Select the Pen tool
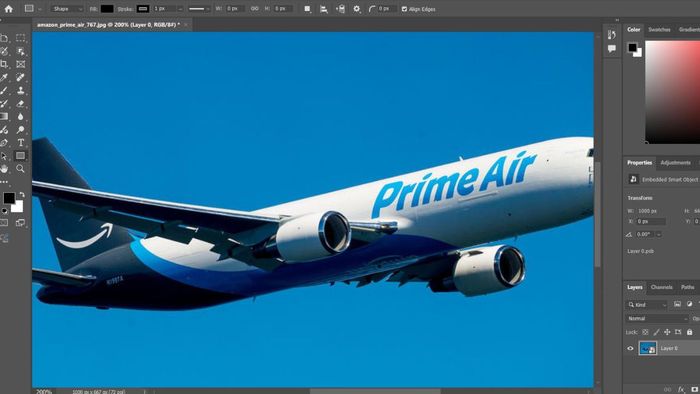Screen dimensions: 700x394 pos(4,143)
